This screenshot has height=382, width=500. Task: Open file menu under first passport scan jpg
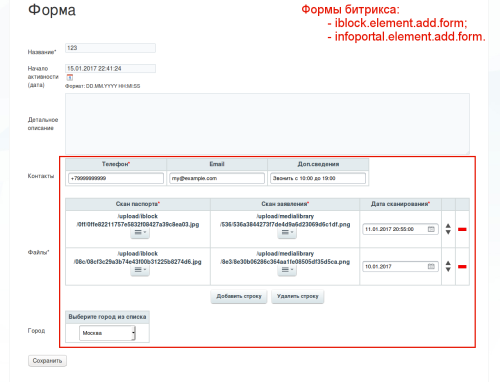click(140, 232)
